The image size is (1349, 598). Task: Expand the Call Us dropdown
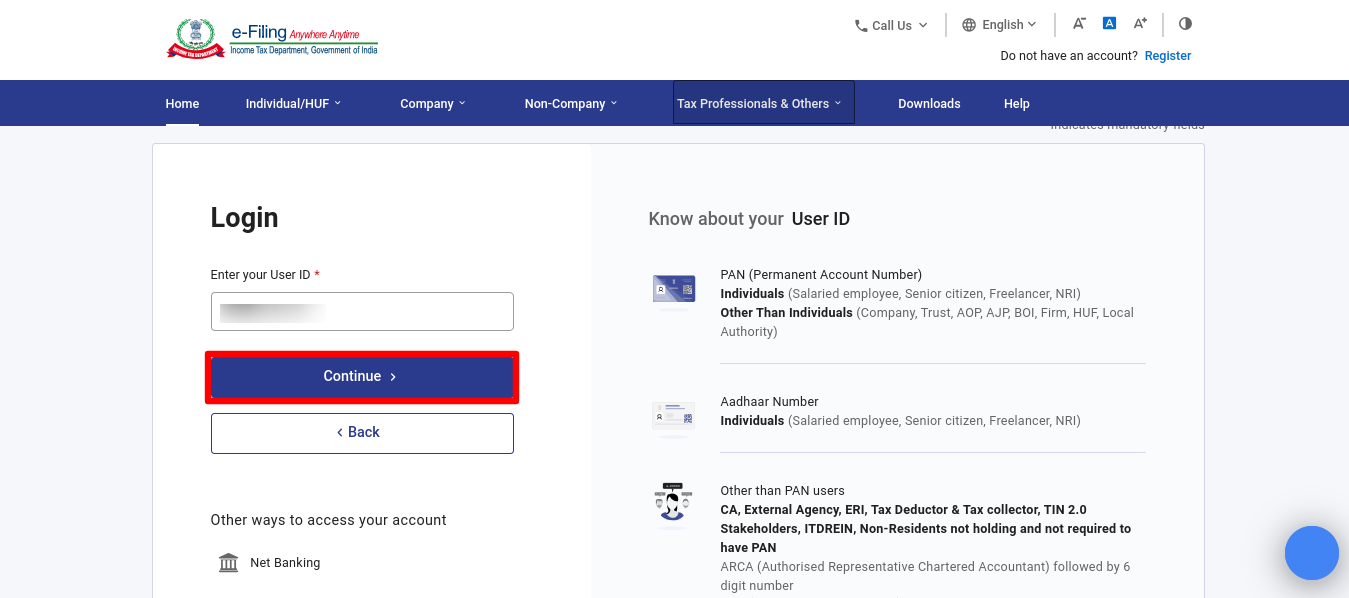pos(891,26)
